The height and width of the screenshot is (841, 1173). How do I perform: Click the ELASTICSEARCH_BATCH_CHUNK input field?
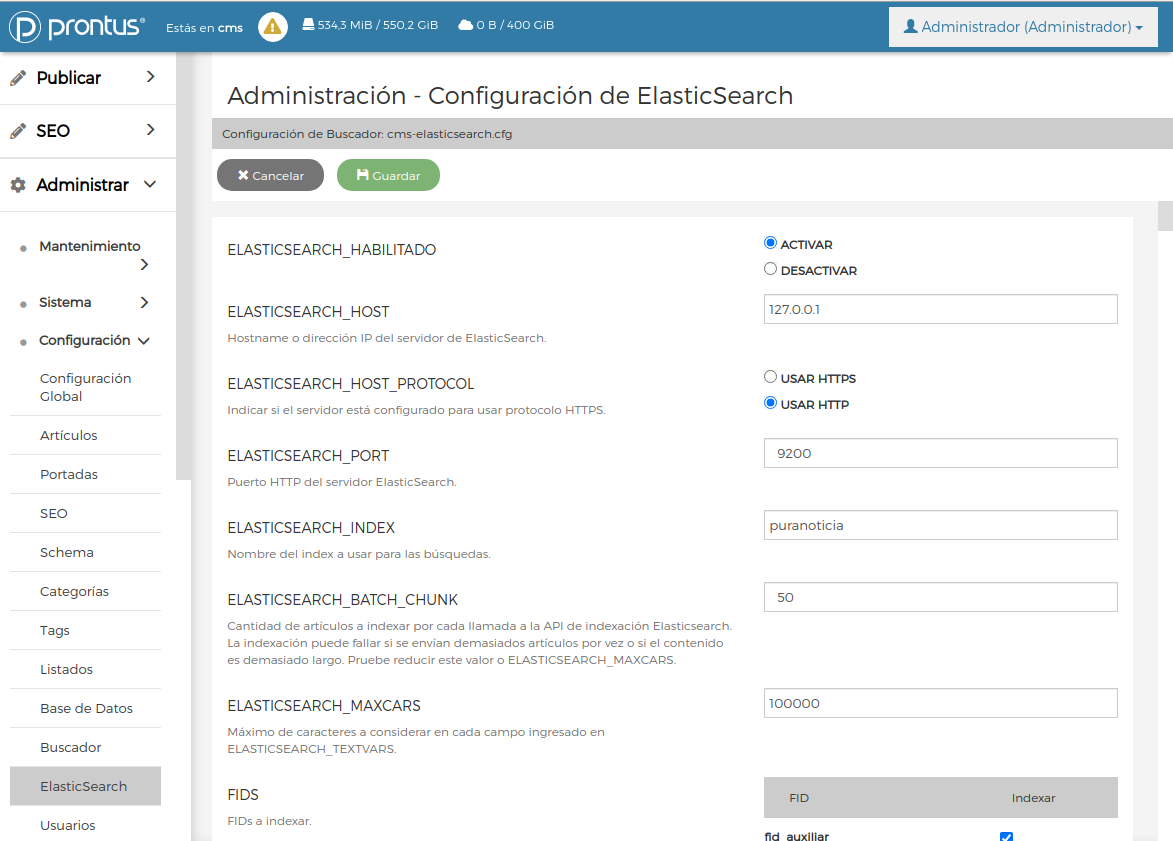click(x=940, y=597)
